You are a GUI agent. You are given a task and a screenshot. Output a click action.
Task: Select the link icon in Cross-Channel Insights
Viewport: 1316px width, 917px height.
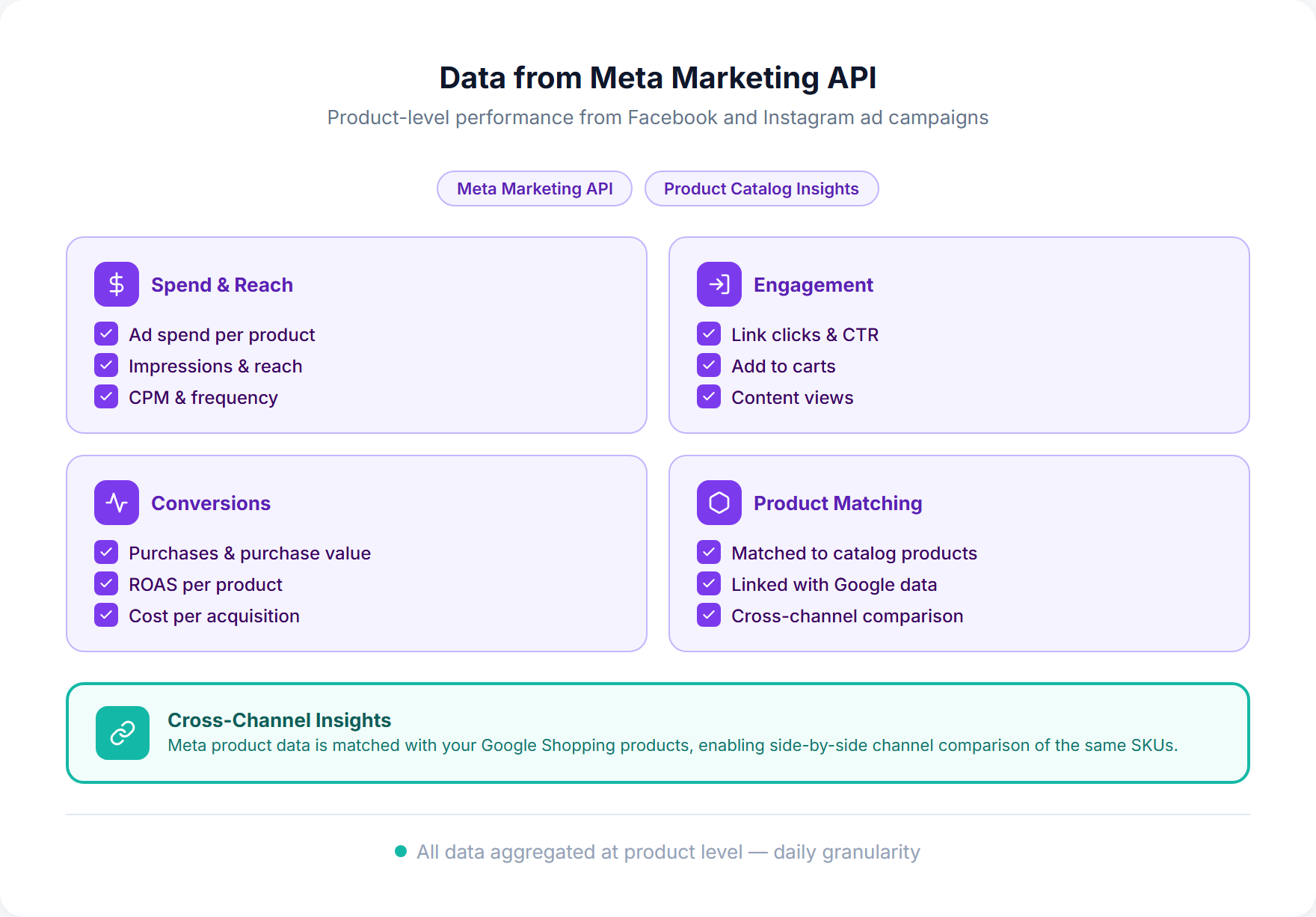pos(123,732)
